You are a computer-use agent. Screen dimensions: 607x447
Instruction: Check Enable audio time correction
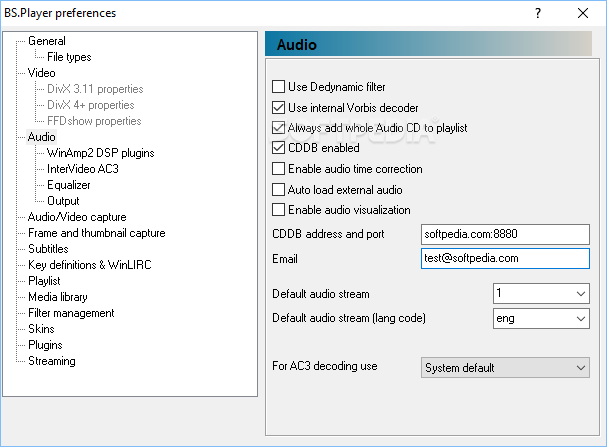pyautogui.click(x=278, y=169)
